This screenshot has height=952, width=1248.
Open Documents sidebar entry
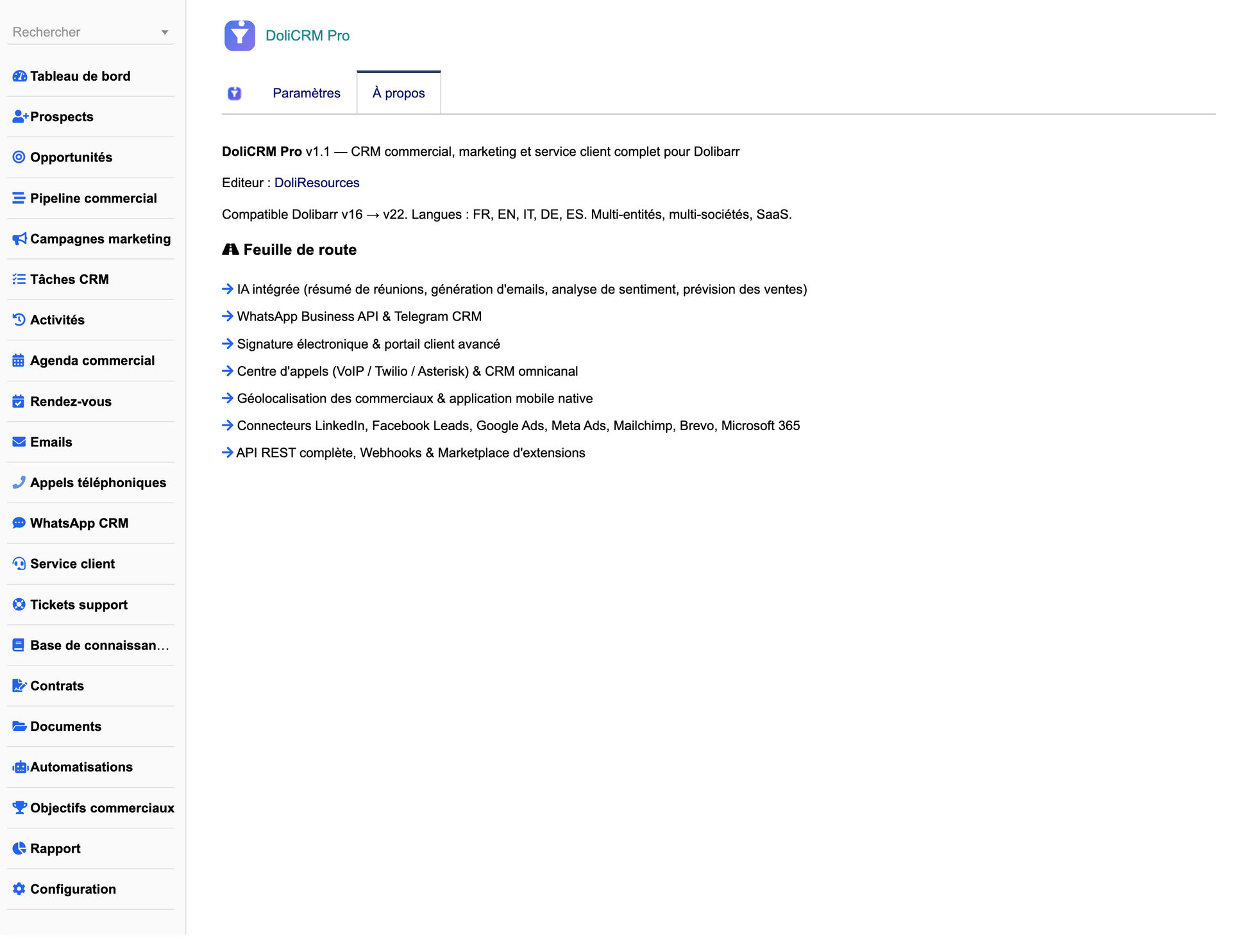point(66,726)
